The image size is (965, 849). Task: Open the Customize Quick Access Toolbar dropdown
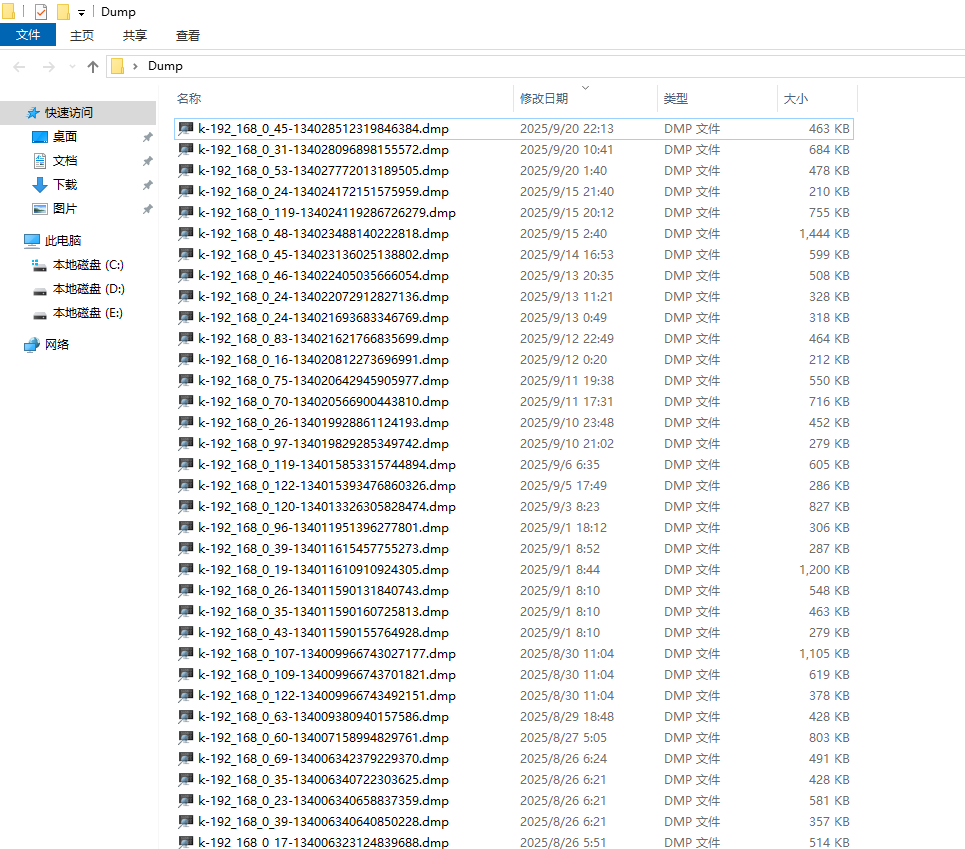pyautogui.click(x=81, y=12)
